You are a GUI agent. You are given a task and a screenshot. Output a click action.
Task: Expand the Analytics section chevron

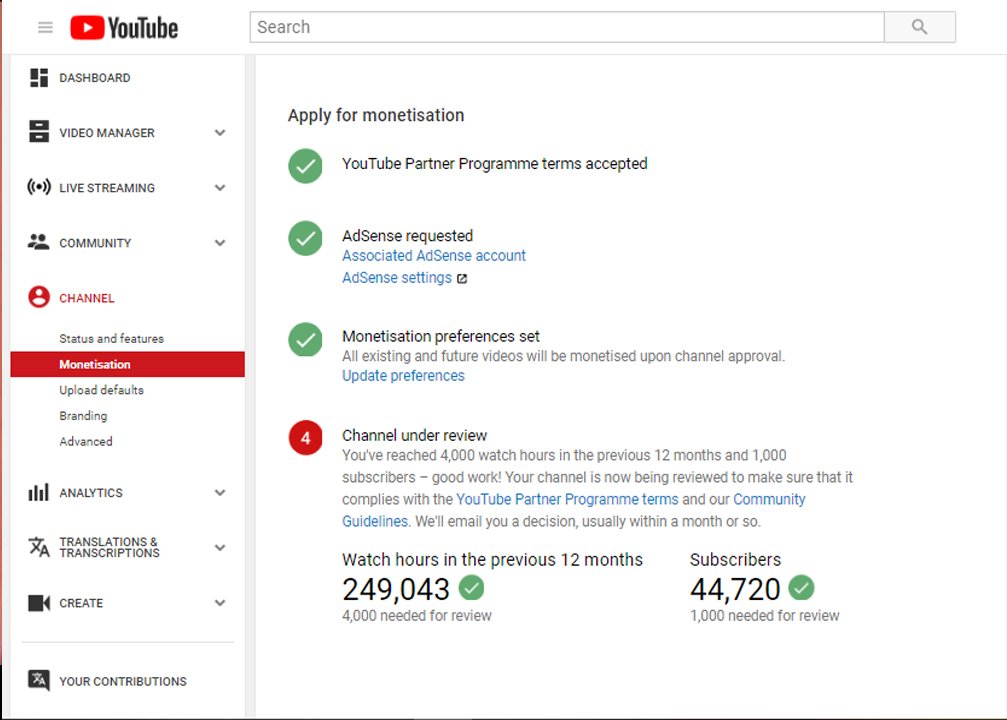[220, 493]
